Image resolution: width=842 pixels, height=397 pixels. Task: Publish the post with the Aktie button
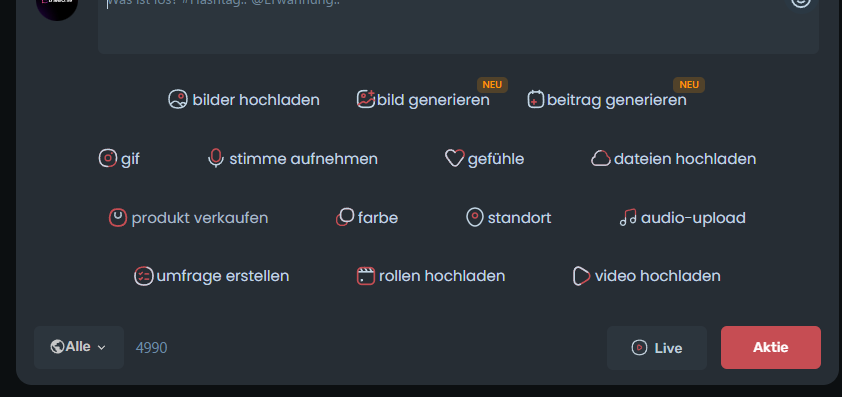coord(771,348)
